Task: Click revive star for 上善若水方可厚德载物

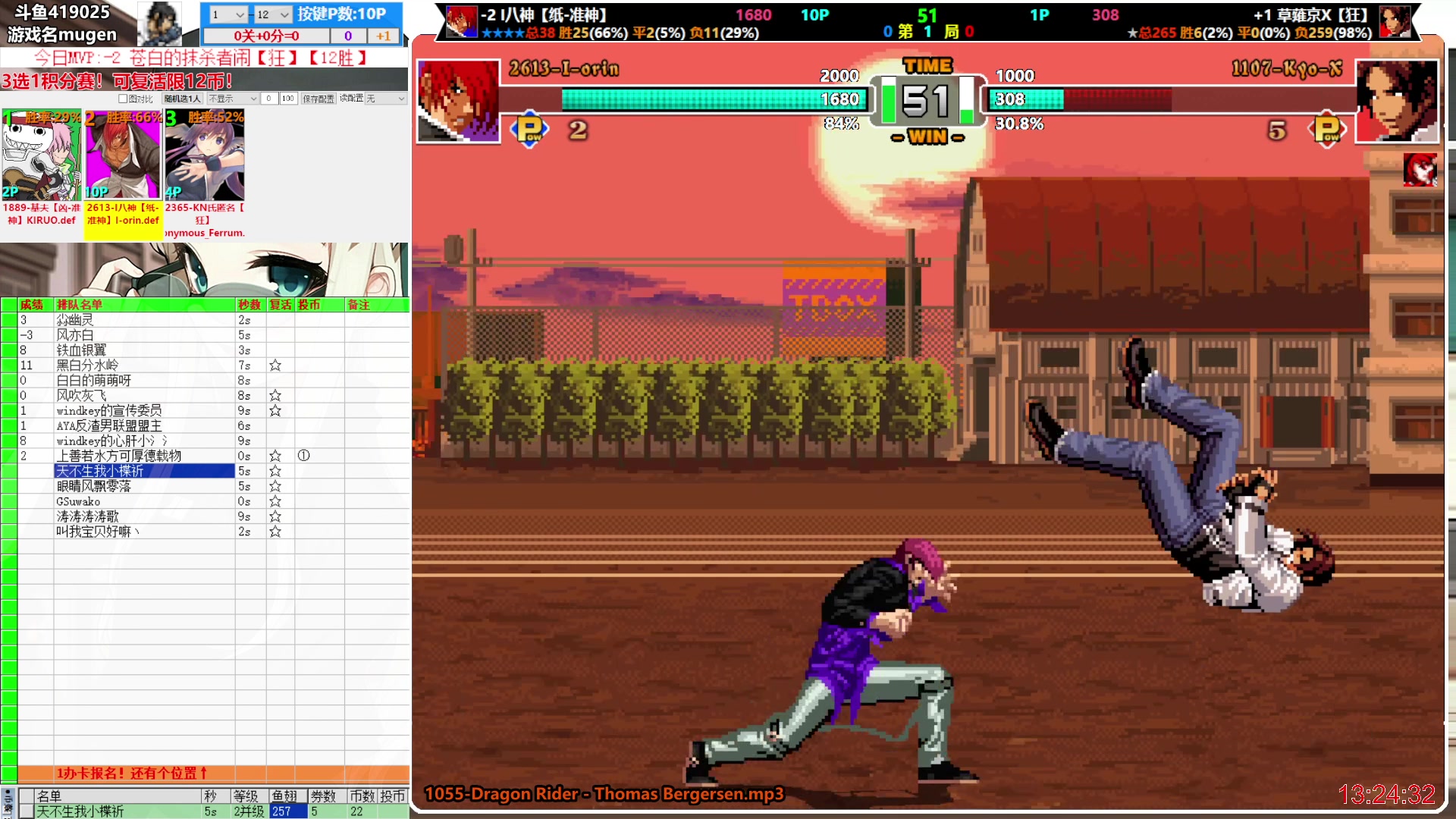Action: 275,456
